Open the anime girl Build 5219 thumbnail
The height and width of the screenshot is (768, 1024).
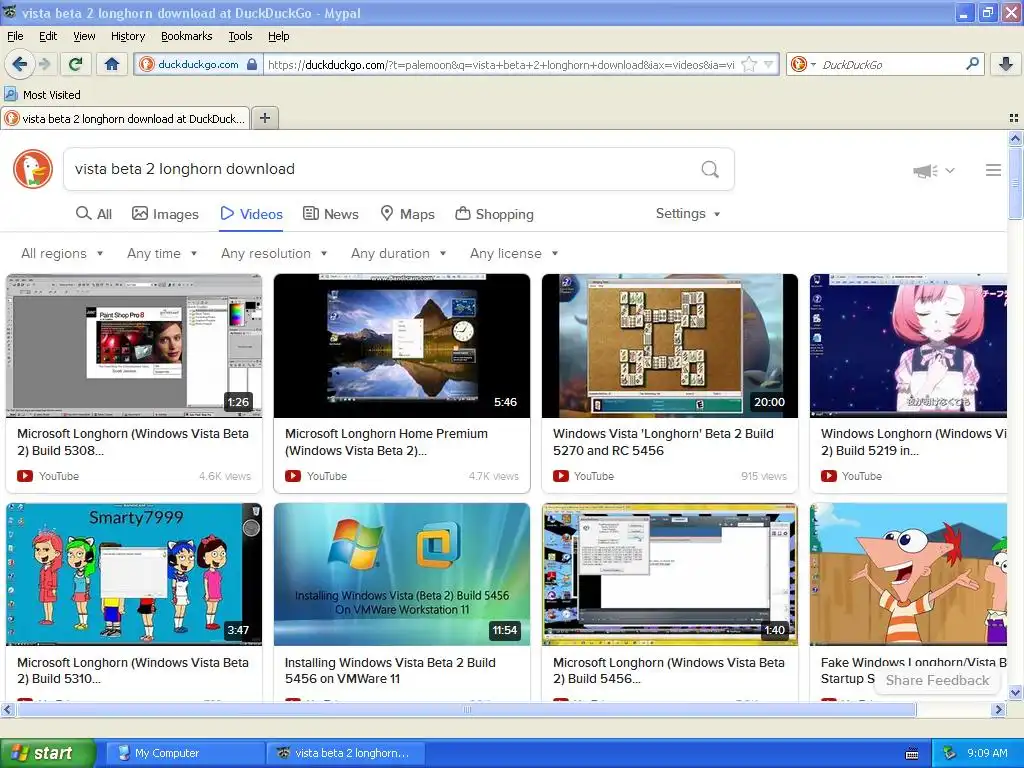click(908, 345)
